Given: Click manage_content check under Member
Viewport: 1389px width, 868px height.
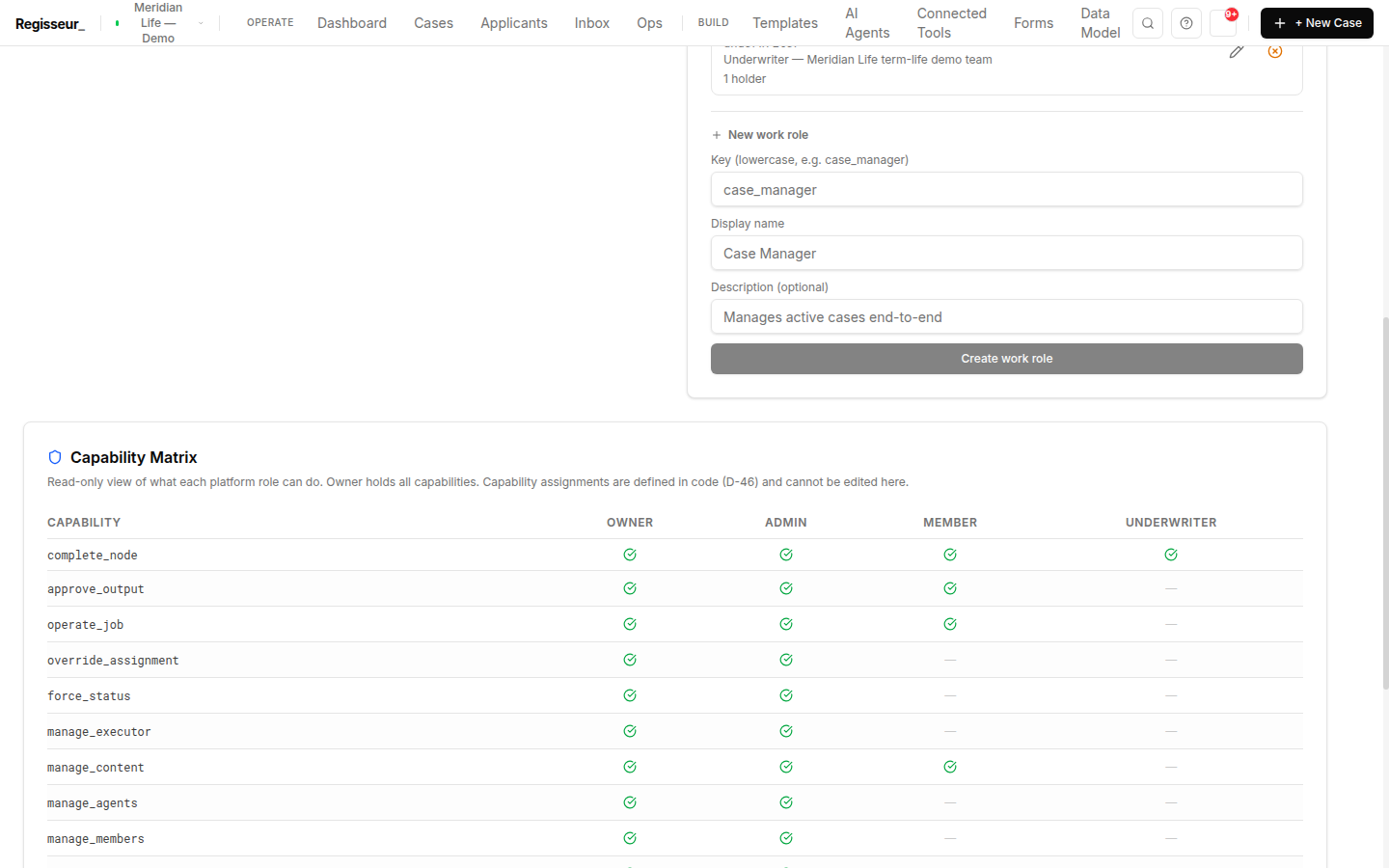Looking at the screenshot, I should coord(950,767).
